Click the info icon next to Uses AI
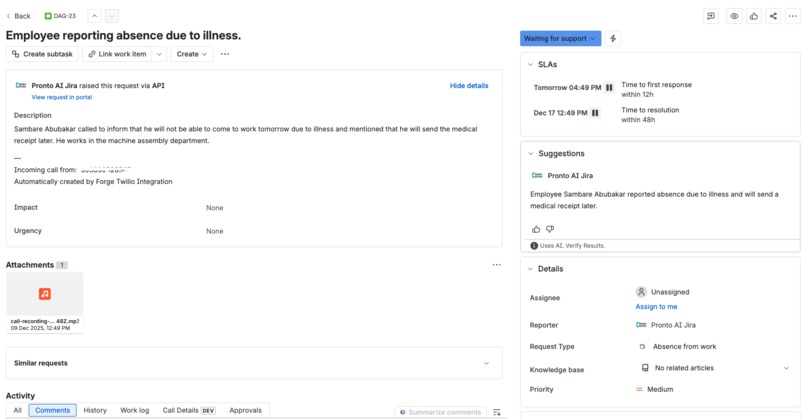Image resolution: width=806 pixels, height=419 pixels. coord(534,246)
